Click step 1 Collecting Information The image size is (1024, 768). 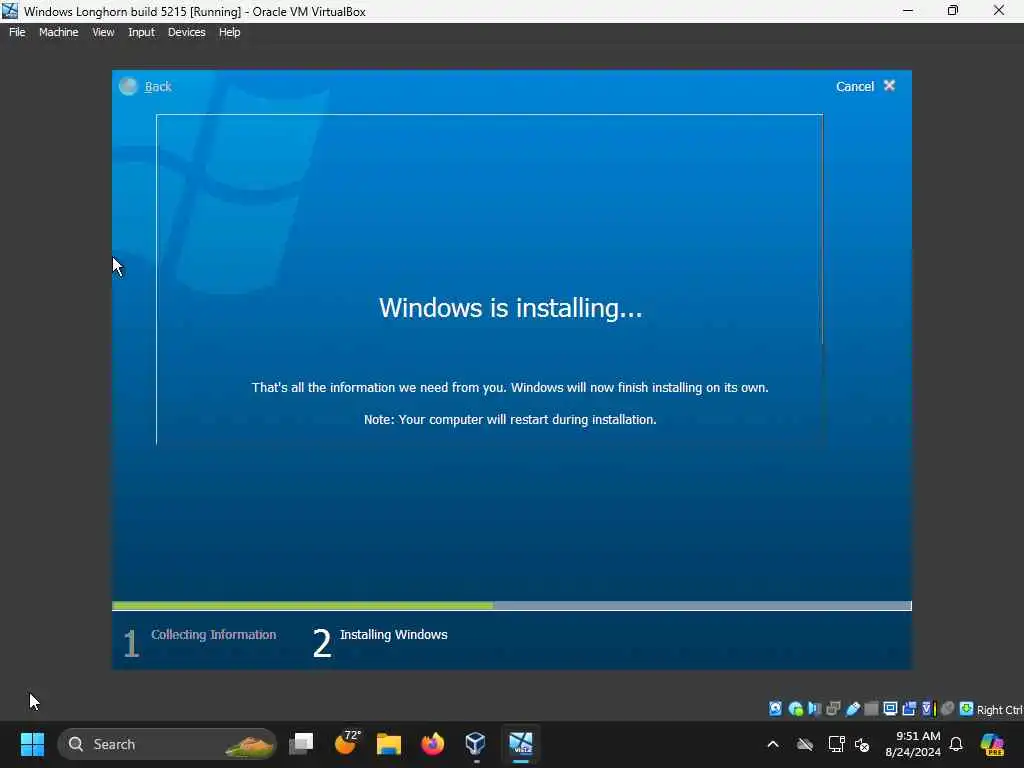(200, 641)
